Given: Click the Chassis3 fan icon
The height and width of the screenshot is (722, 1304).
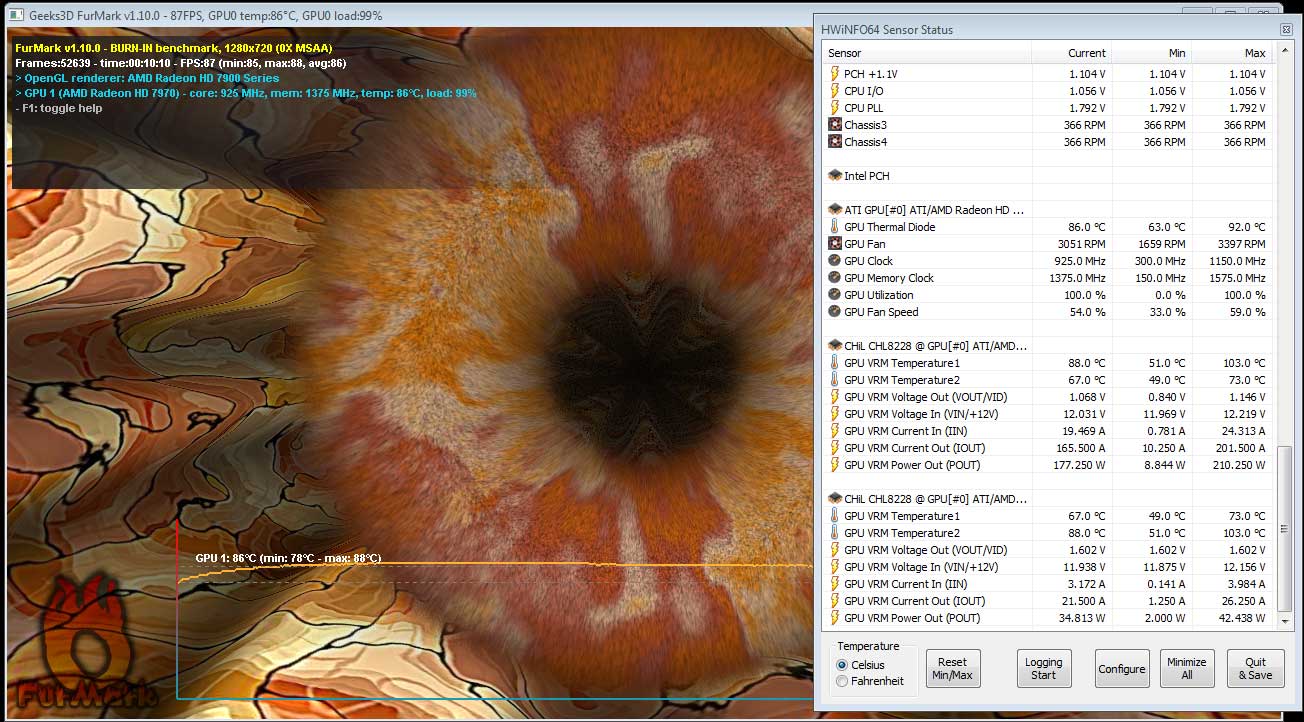Looking at the screenshot, I should pyautogui.click(x=835, y=125).
